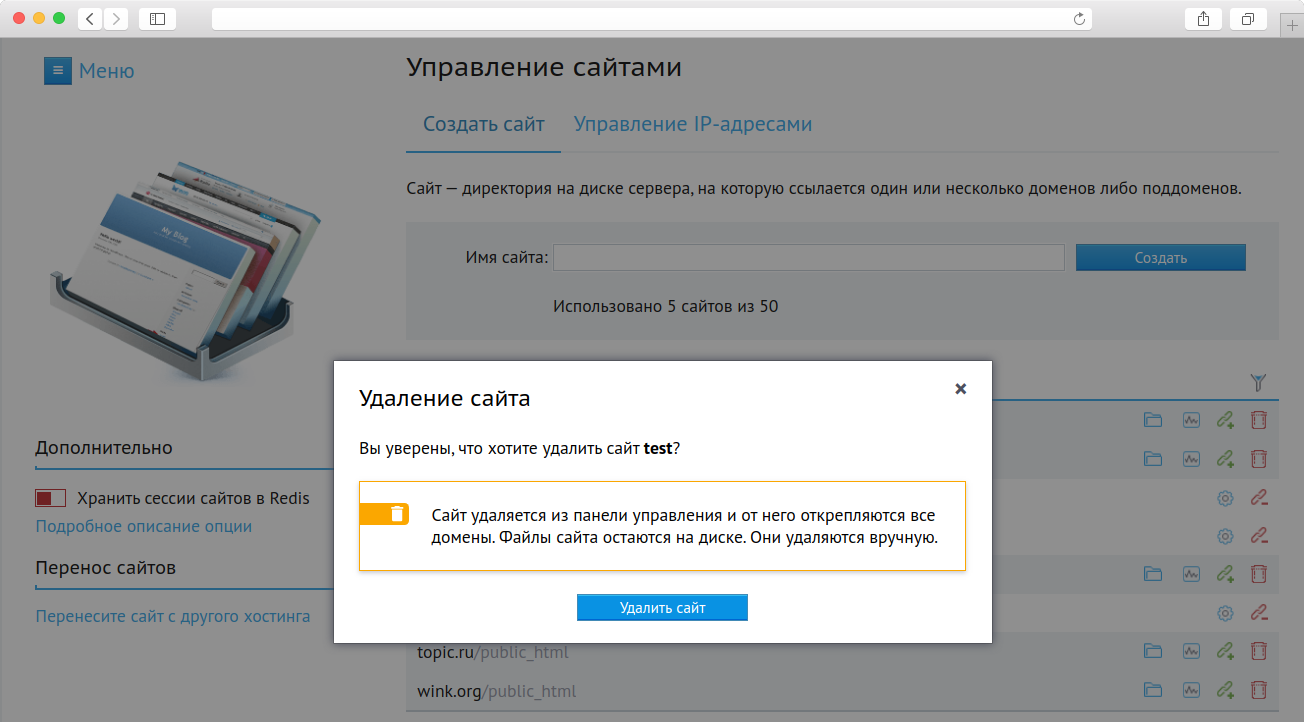1304x722 pixels.
Task: Delete wink.org with its red trash icon
Action: tap(1259, 690)
